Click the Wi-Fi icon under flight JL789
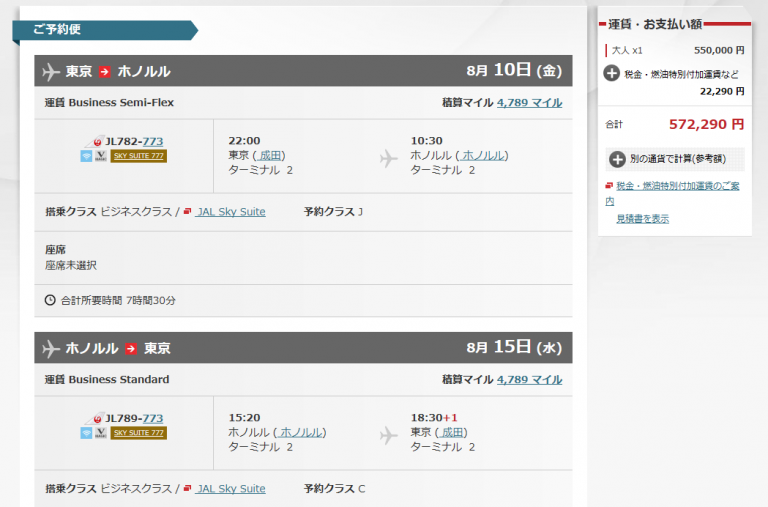Screen dimensions: 768x507 pyautogui.click(x=86, y=433)
